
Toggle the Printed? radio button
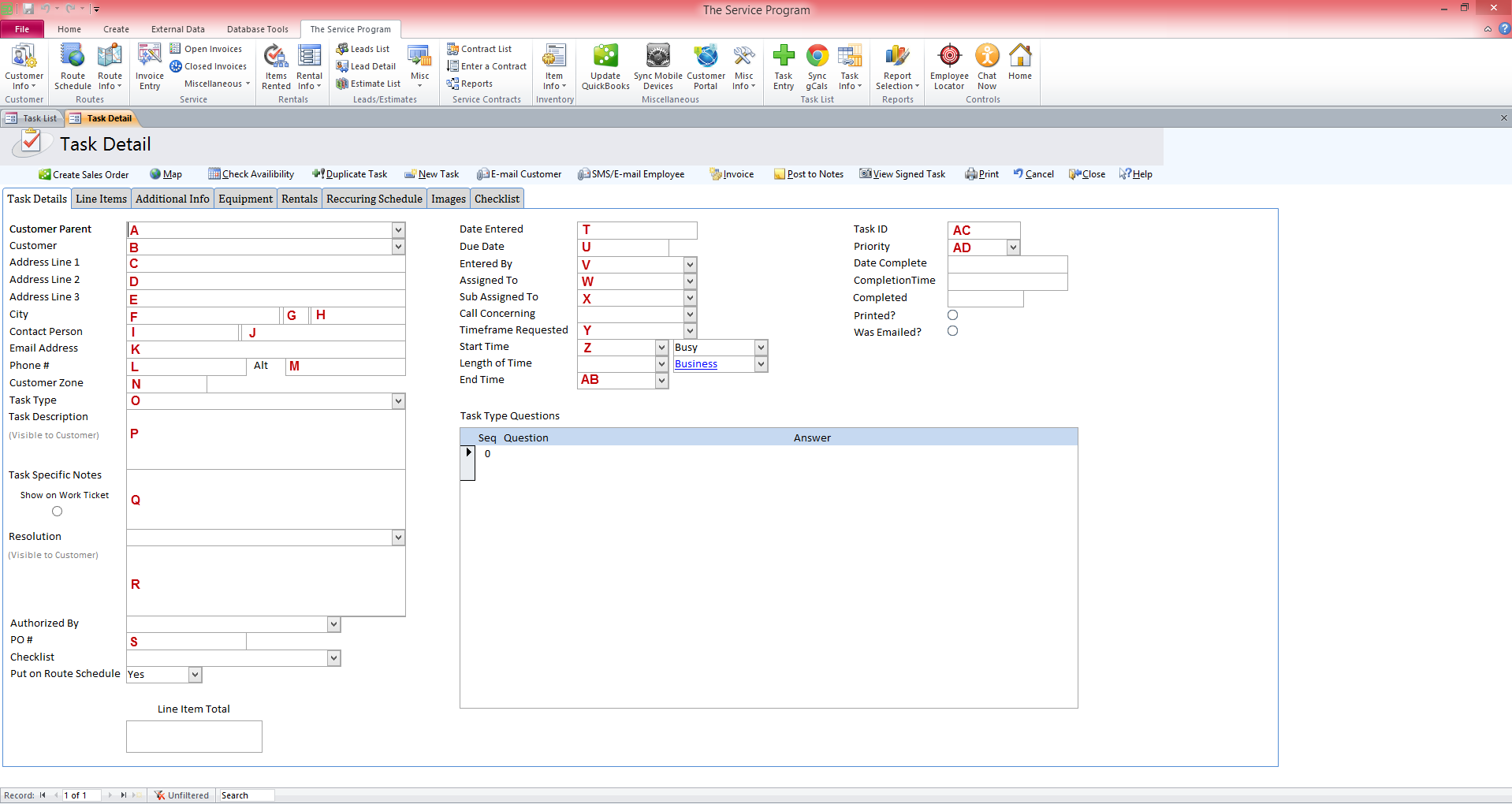click(952, 315)
